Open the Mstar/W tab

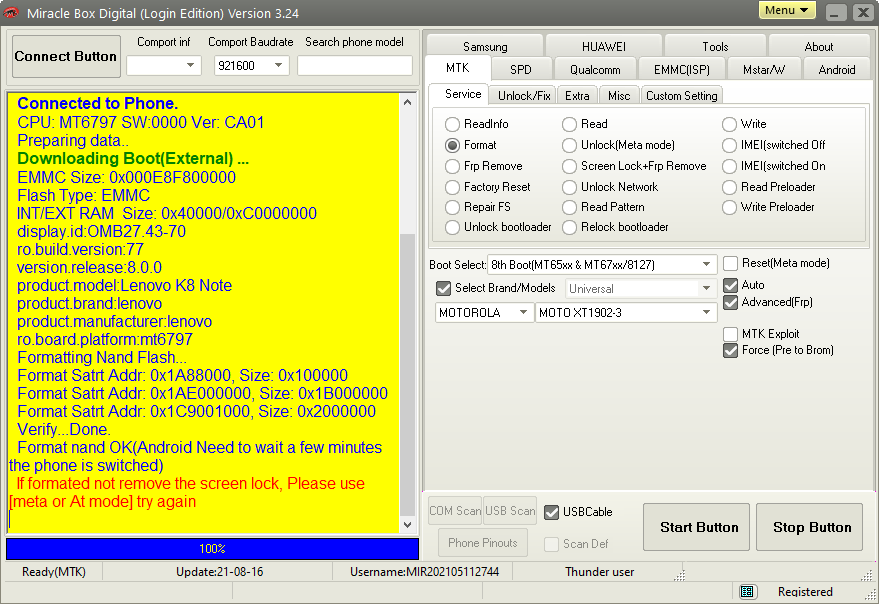pos(764,70)
